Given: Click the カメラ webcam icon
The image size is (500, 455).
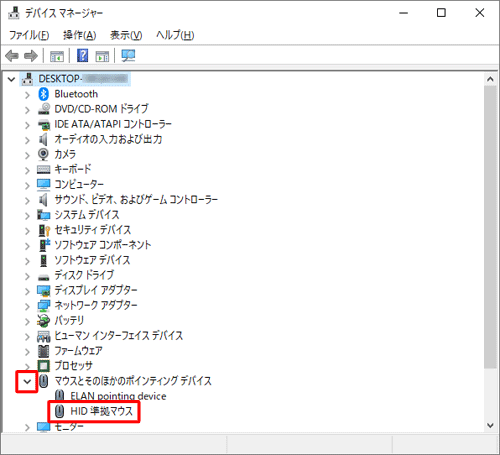Looking at the screenshot, I should click(43, 154).
